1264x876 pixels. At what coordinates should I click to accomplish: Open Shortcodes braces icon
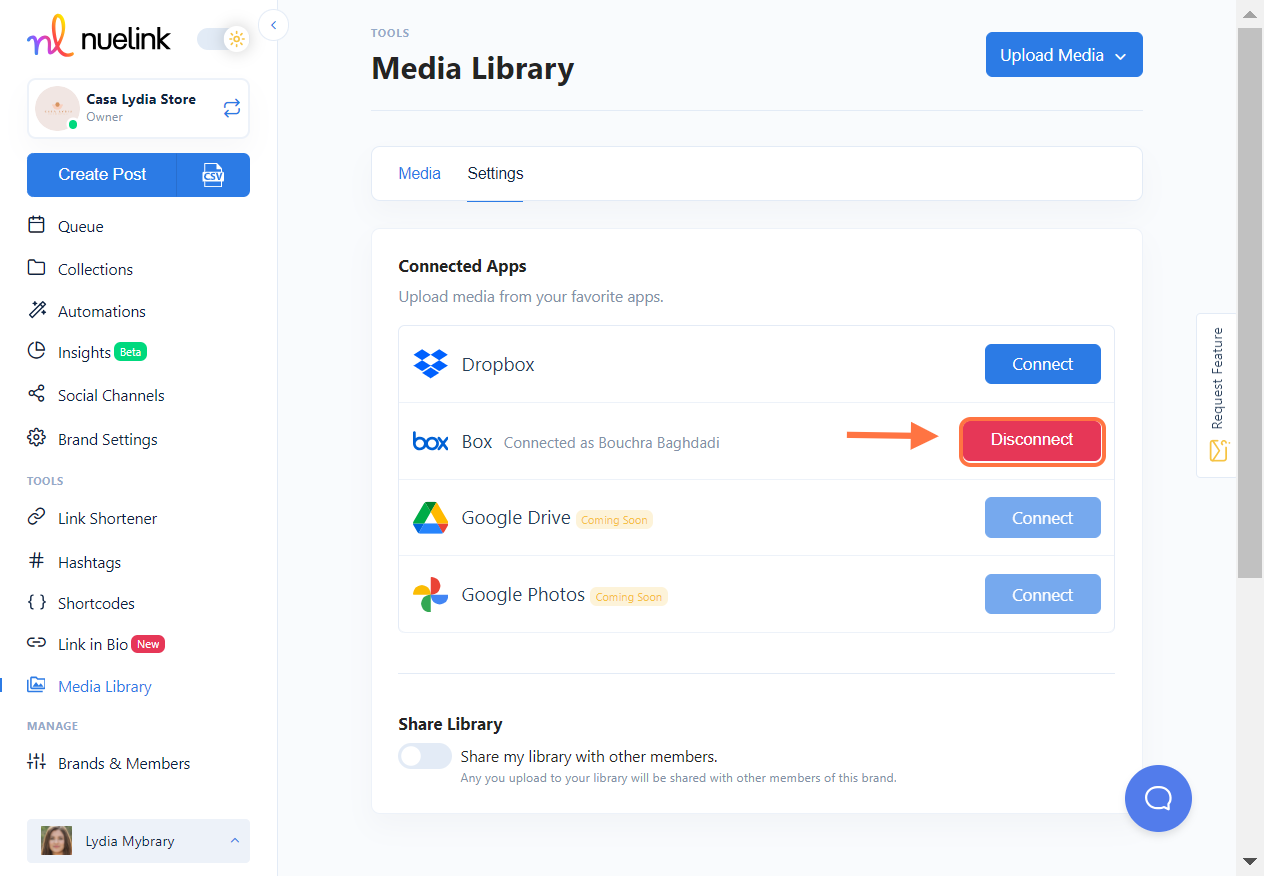tap(37, 602)
